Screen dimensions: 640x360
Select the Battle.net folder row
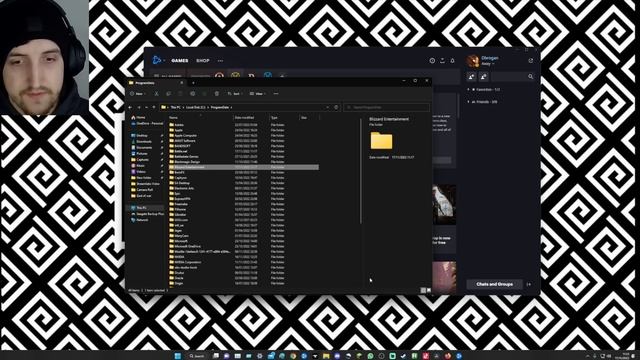pos(243,151)
